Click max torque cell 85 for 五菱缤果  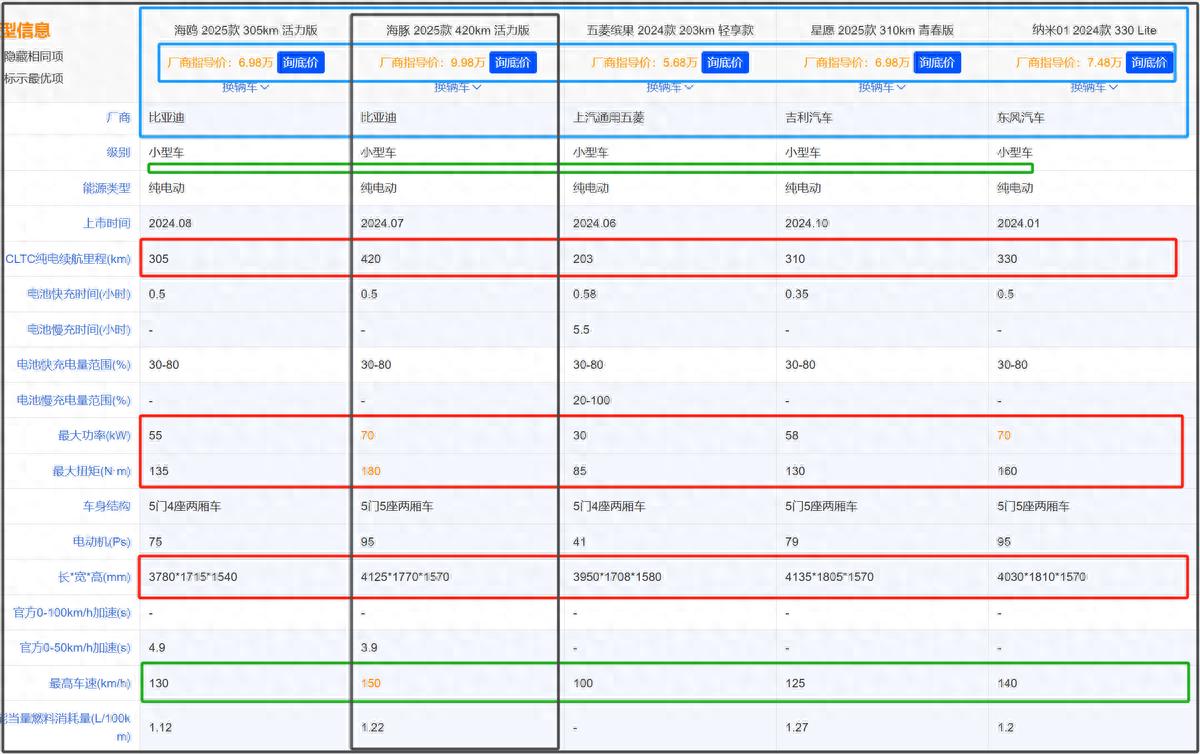(579, 471)
